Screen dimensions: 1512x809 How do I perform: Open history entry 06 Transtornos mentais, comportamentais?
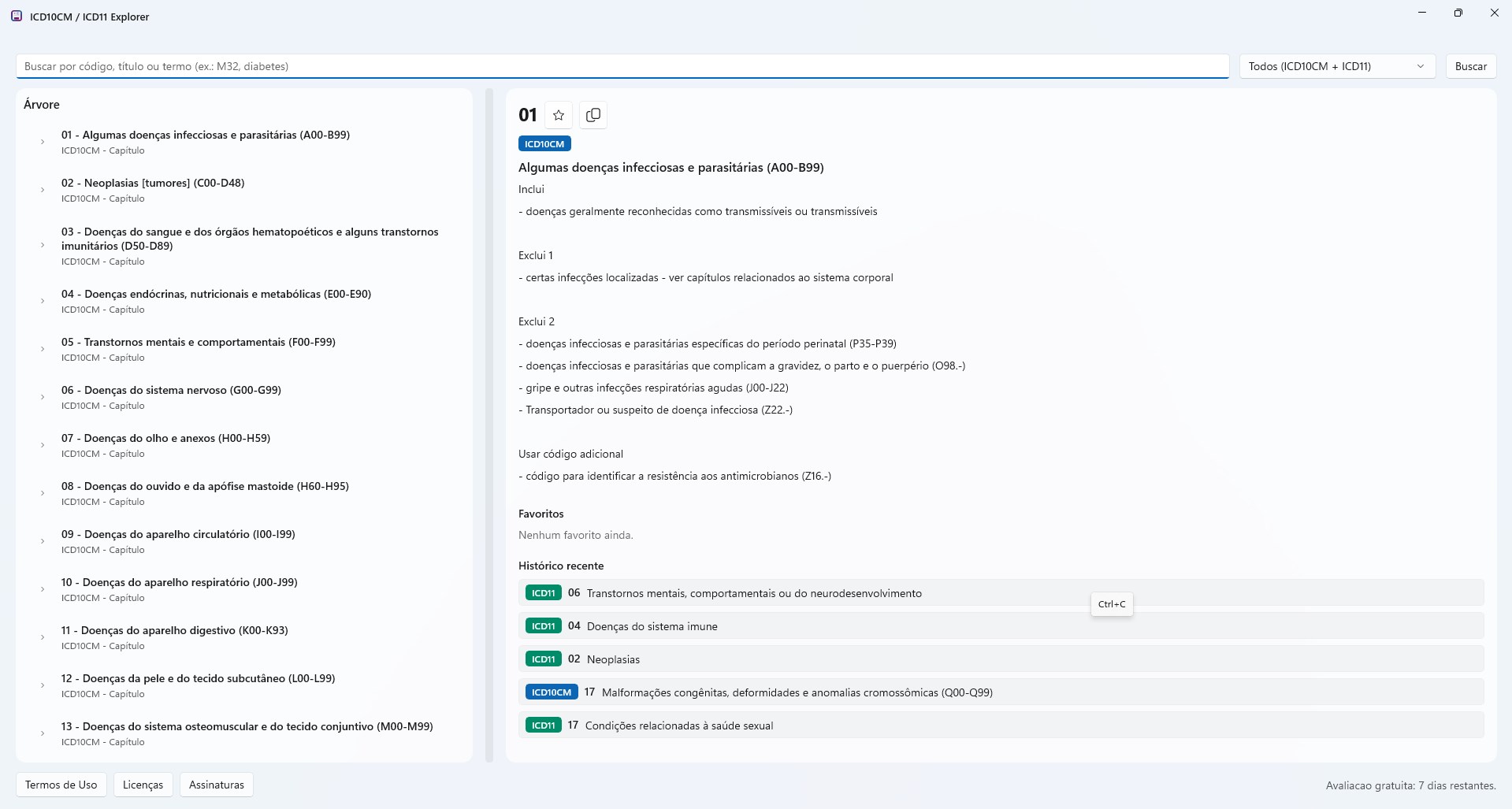1001,592
